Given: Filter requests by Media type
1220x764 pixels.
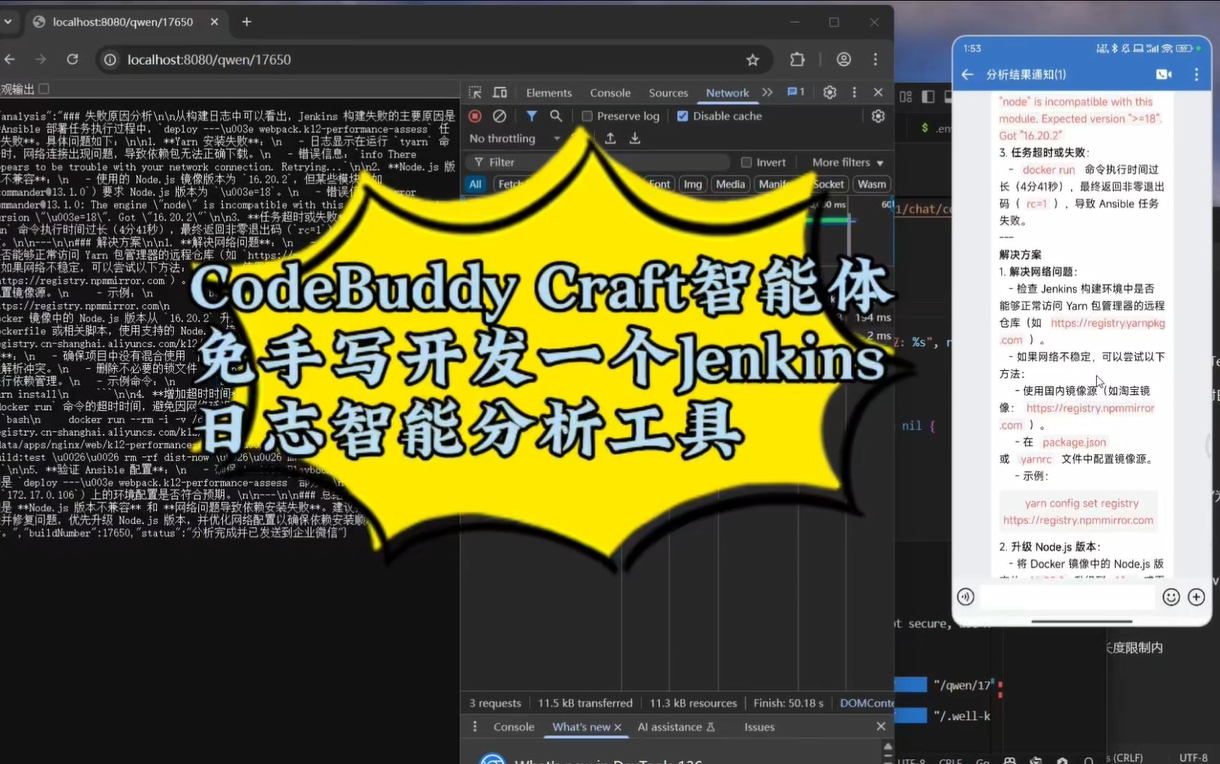Looking at the screenshot, I should 730,184.
